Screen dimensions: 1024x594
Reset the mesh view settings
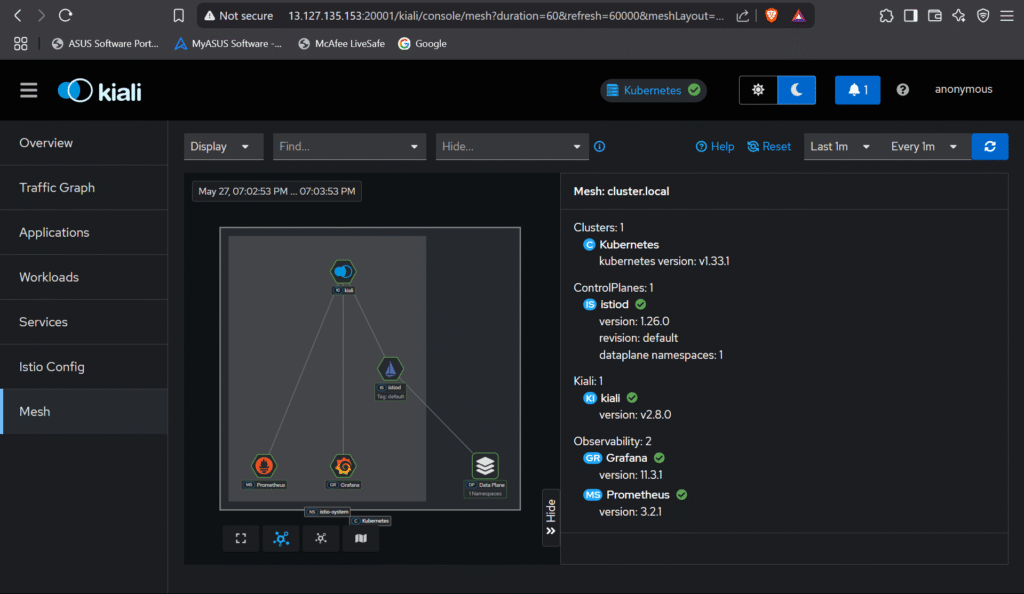[769, 147]
